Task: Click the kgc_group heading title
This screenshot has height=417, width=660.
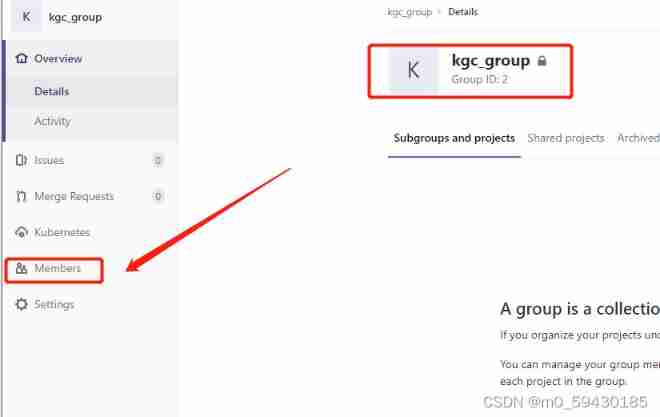Action: click(491, 61)
